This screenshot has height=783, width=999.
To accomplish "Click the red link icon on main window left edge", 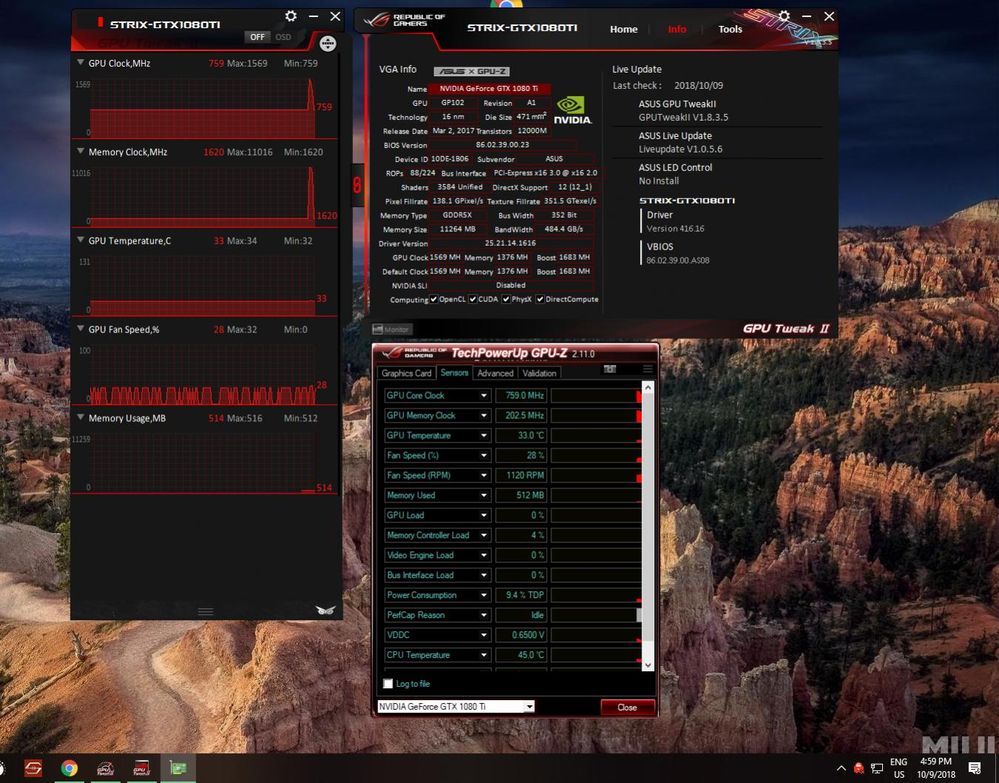I will pyautogui.click(x=357, y=185).
